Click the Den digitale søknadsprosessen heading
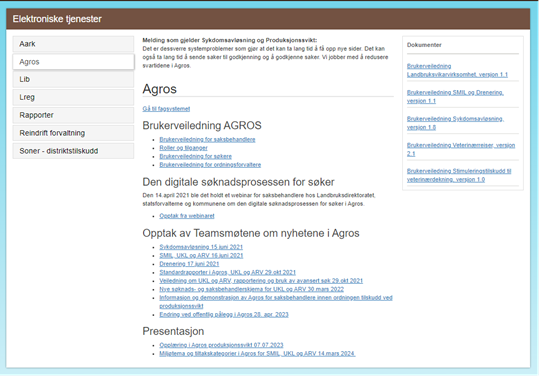The image size is (539, 376). [x=239, y=182]
